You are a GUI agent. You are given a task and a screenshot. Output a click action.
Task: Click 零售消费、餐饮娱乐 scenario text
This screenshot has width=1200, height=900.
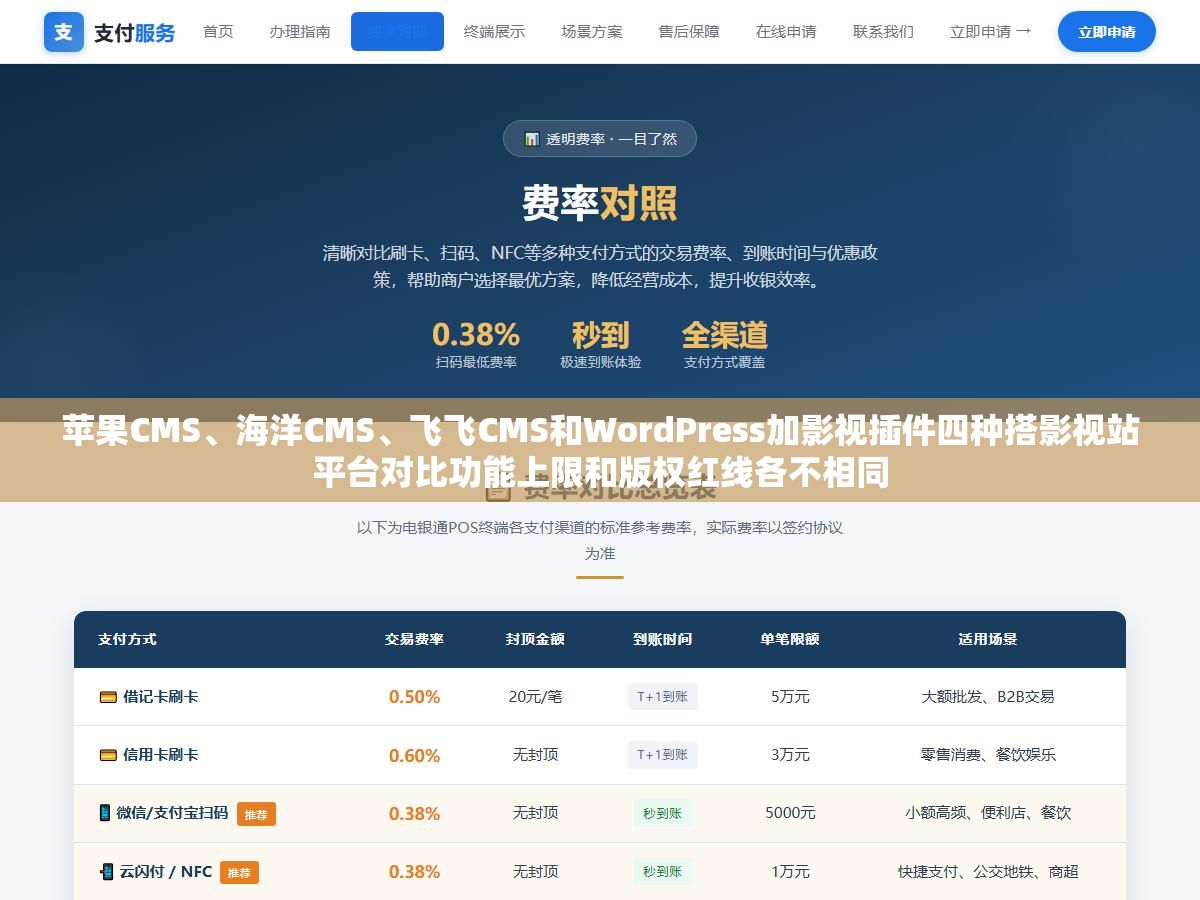[988, 755]
